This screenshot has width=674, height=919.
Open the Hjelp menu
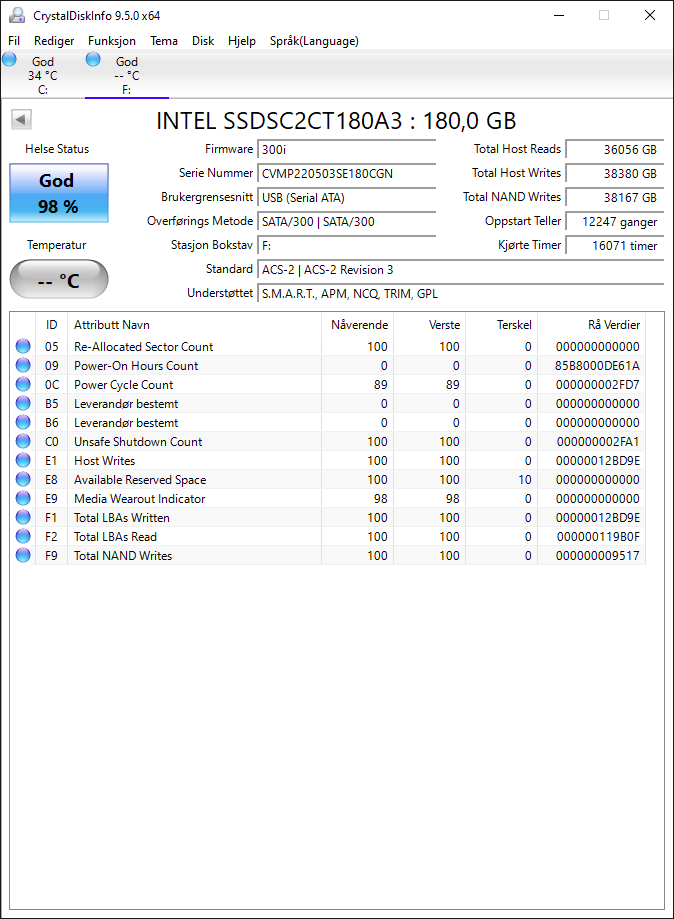click(242, 41)
